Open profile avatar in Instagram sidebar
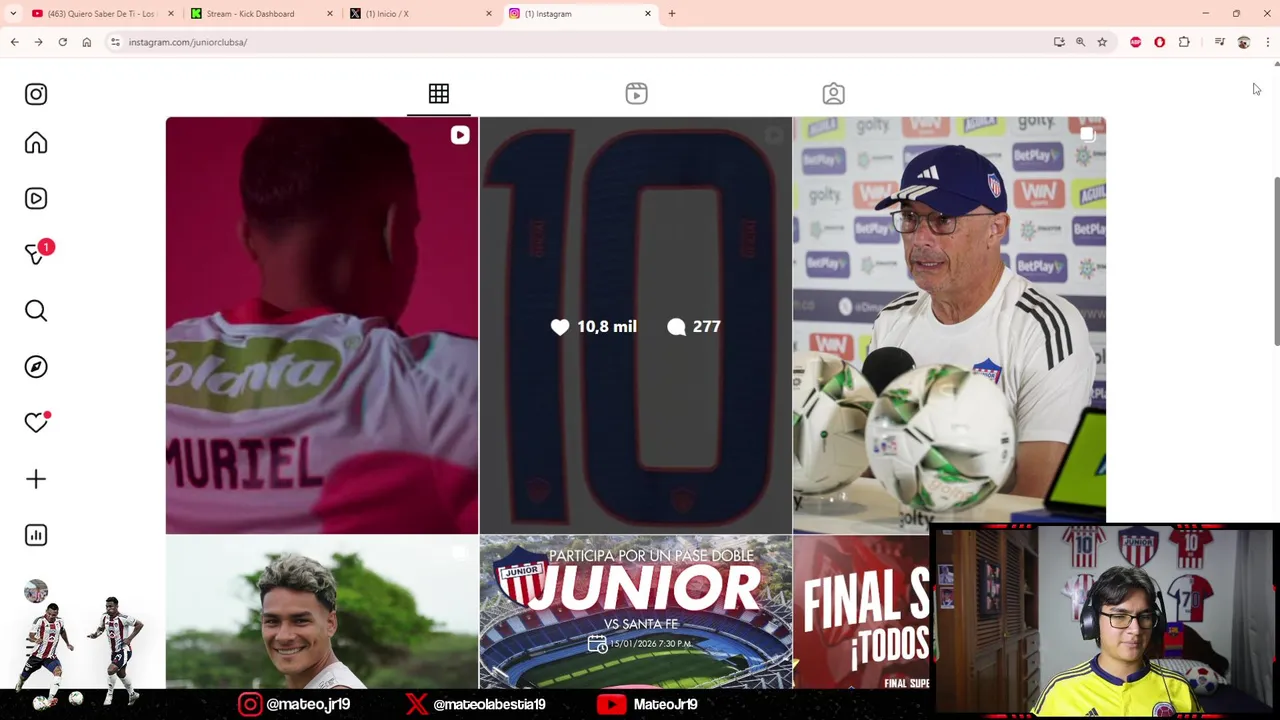 36,591
